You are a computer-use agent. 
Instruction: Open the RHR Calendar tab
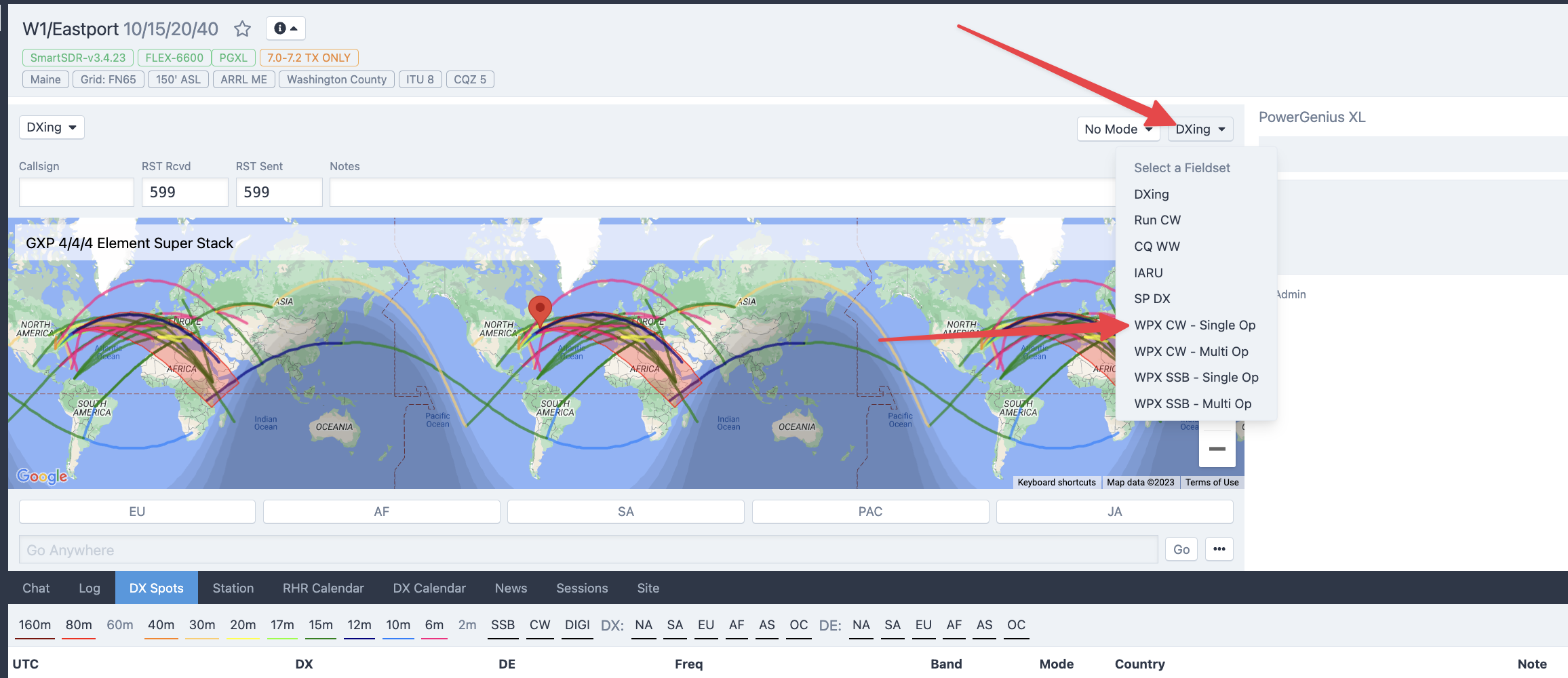(324, 588)
